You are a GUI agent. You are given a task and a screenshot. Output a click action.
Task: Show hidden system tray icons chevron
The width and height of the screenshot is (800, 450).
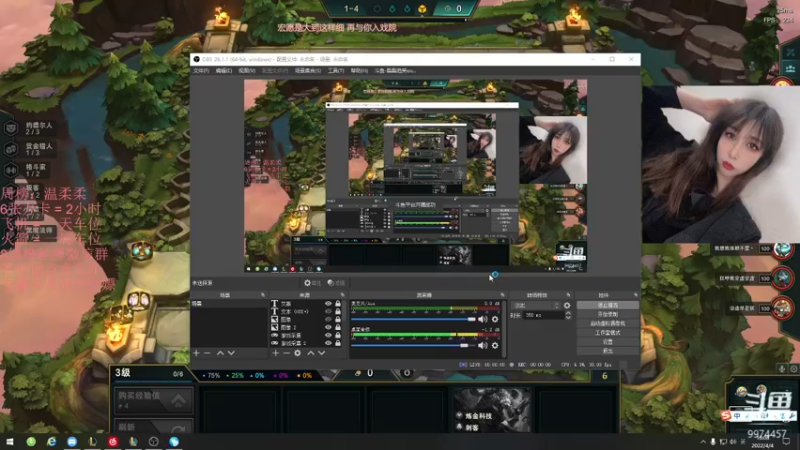point(703,442)
